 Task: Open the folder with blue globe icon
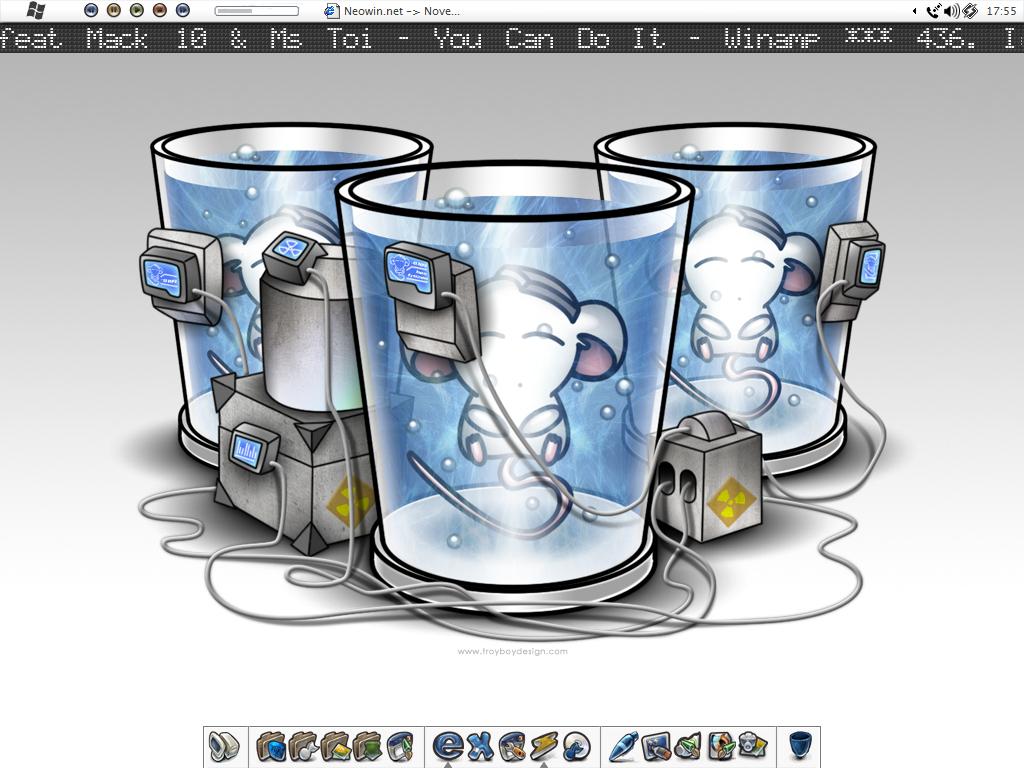pyautogui.click(x=271, y=746)
